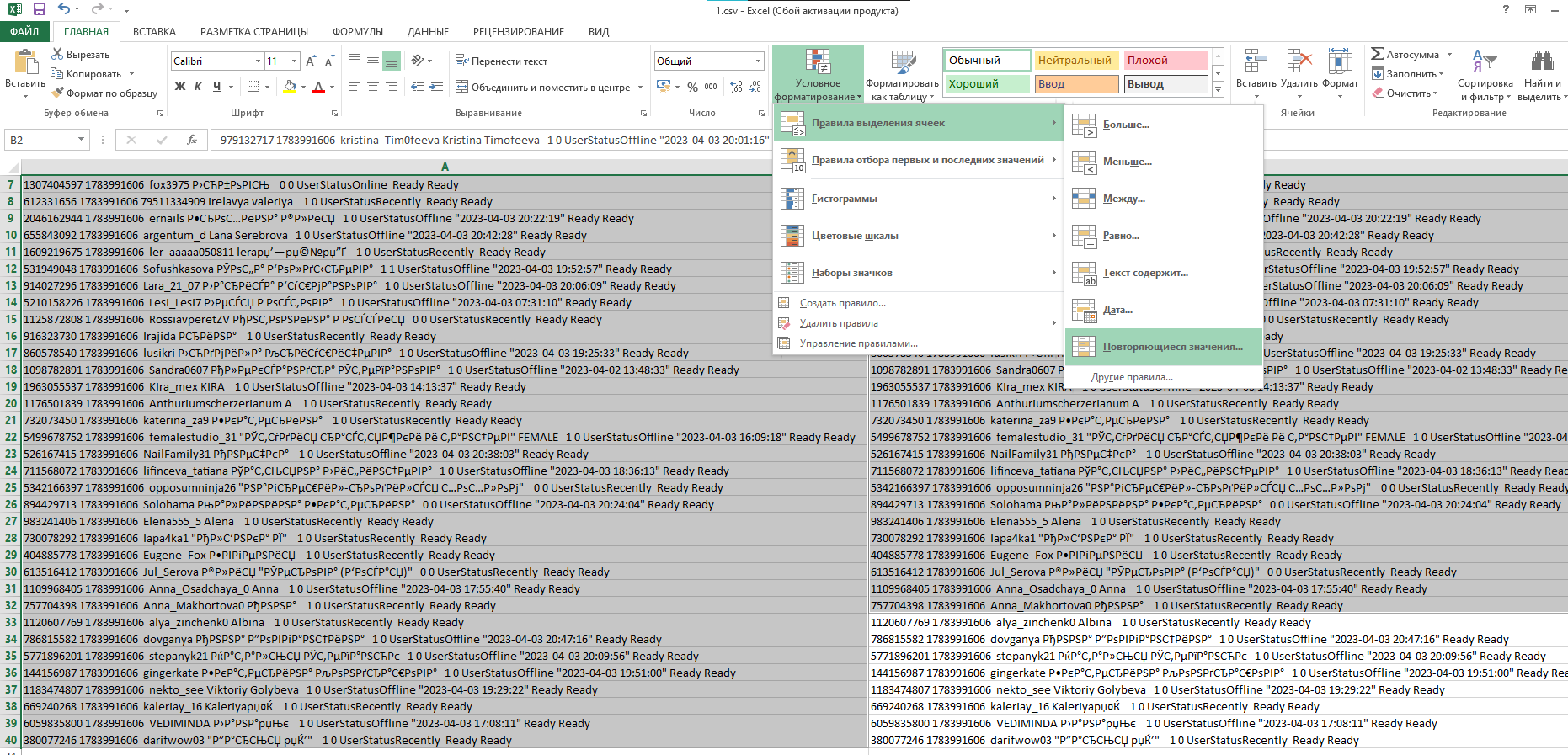The image size is (1568, 755).
Task: Open the font name dropdown Calibri
Action: (x=258, y=61)
